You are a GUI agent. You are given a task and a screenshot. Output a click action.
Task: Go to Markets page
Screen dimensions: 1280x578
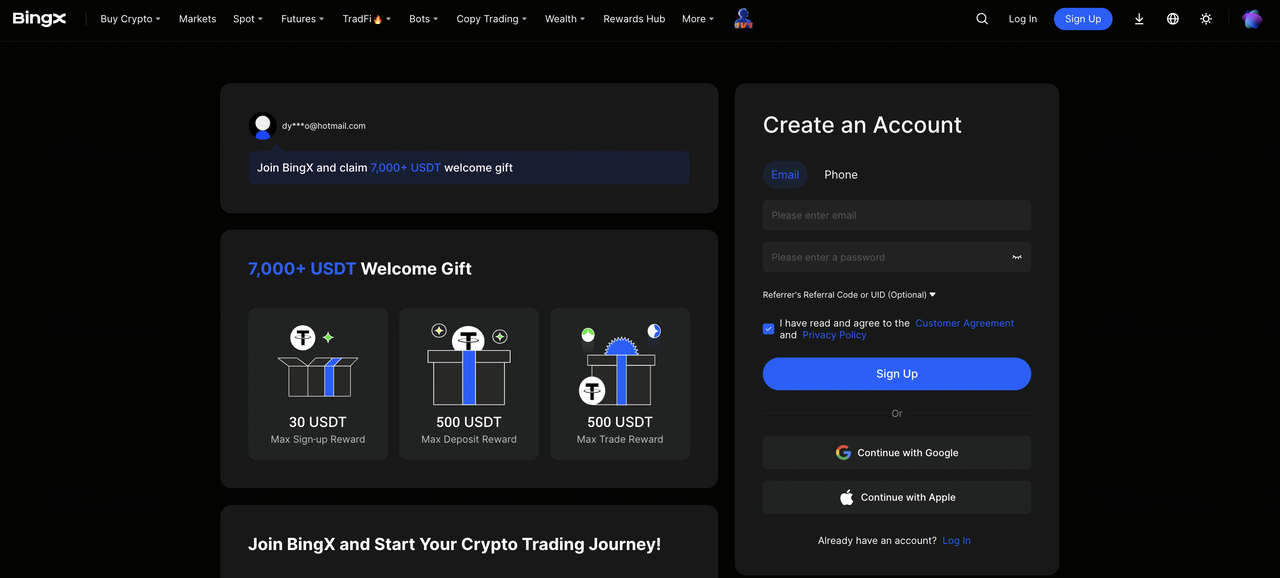[197, 19]
